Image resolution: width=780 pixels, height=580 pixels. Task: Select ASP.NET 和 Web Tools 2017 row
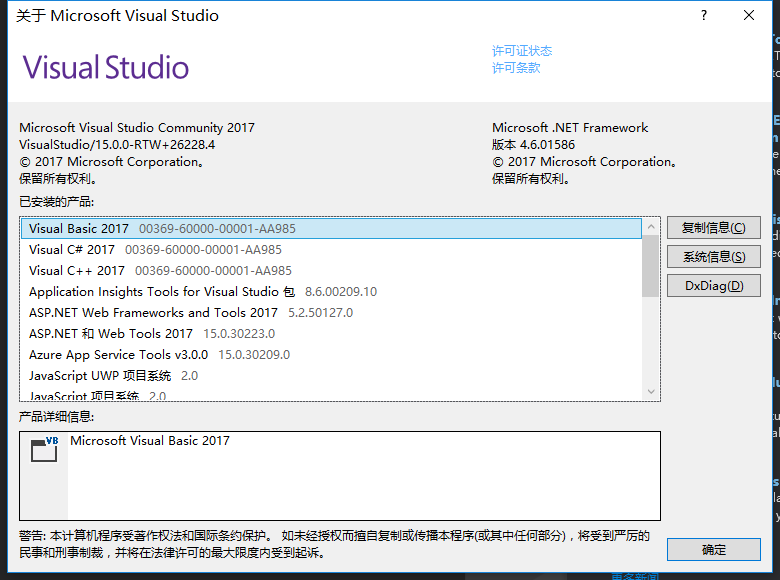331,333
